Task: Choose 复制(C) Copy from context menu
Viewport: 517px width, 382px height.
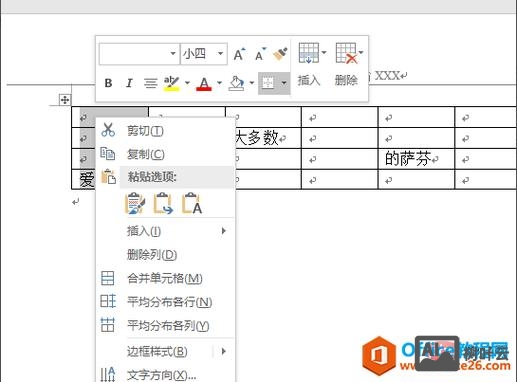Action: [165, 154]
